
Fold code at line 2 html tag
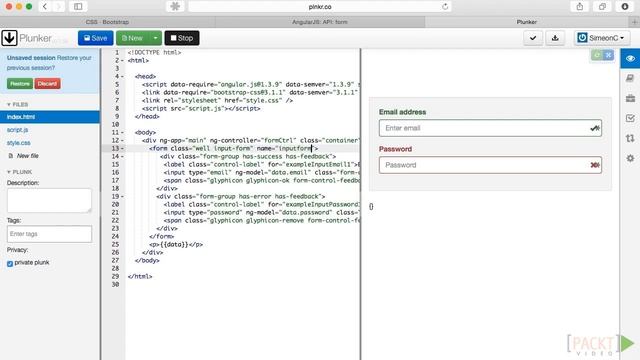122,60
